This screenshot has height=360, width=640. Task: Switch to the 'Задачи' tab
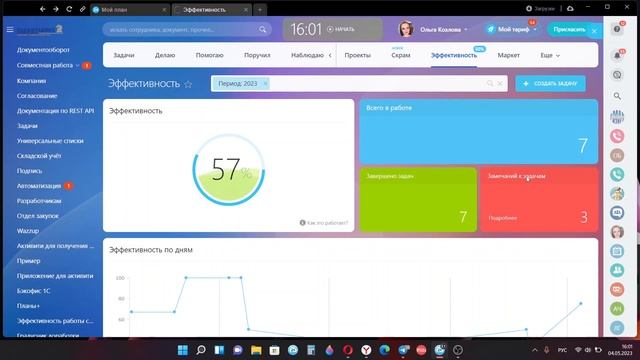tap(124, 55)
